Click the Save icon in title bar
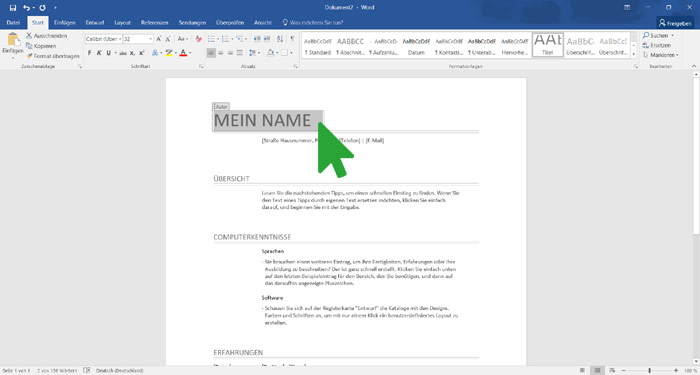This screenshot has height=375, width=700. tap(12, 8)
